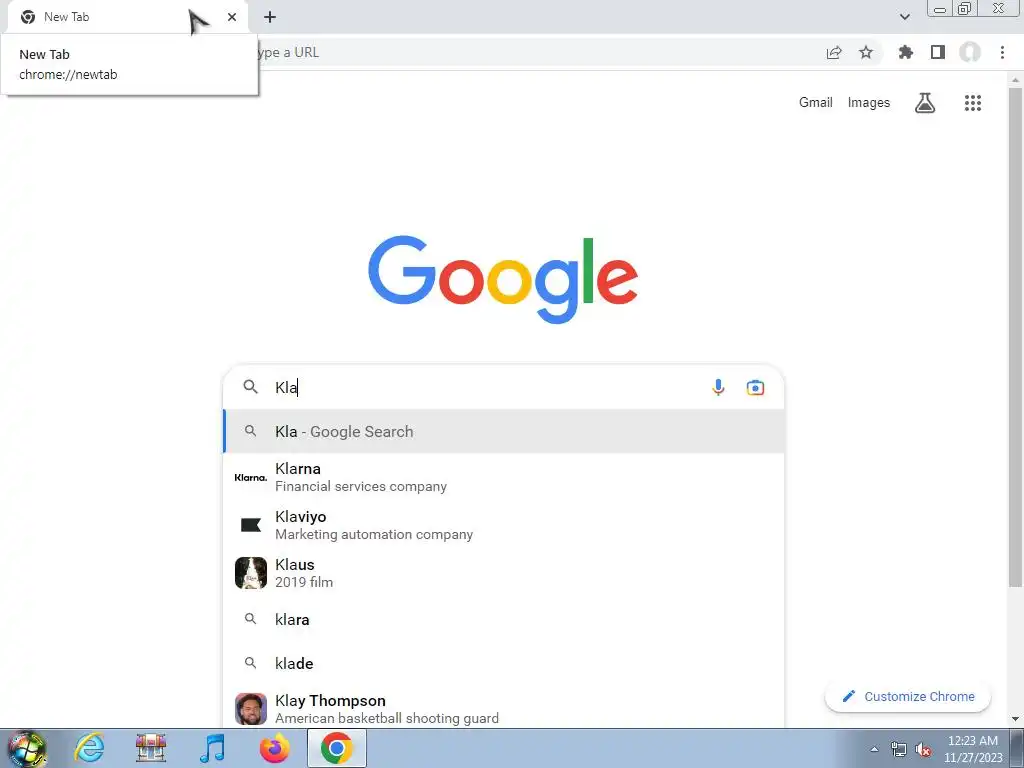Viewport: 1024px width, 768px height.
Task: Open the taskbar clock and date
Action: pos(972,749)
